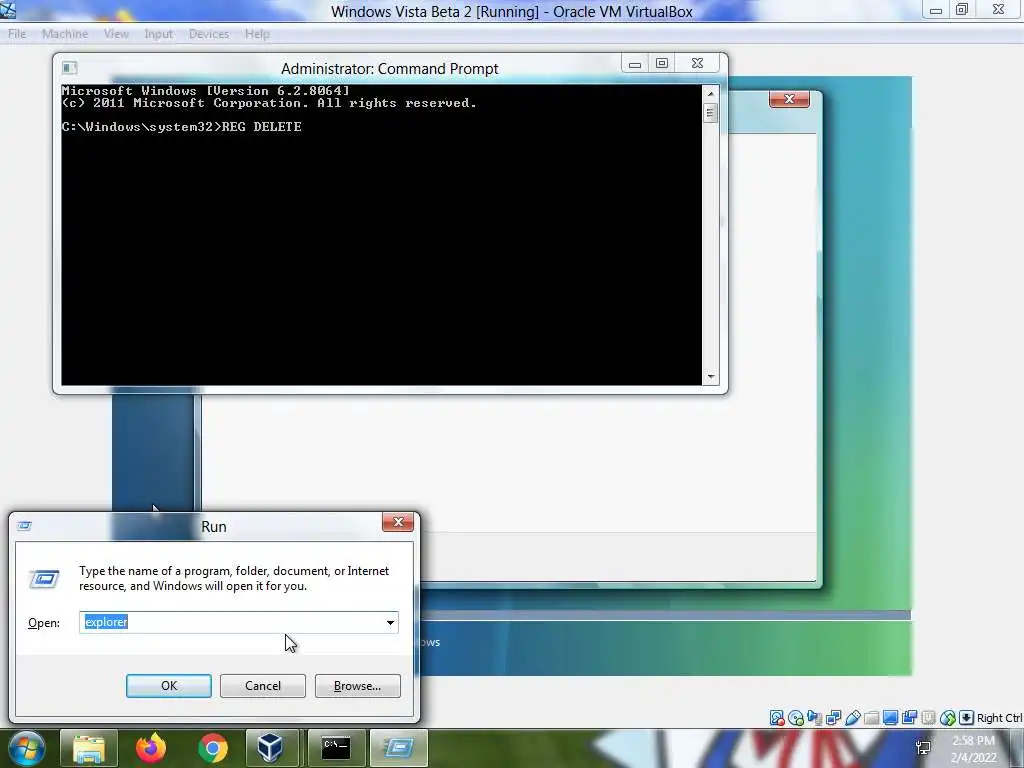Open the VirtualBox Machine menu
1024x768 pixels.
[65, 34]
